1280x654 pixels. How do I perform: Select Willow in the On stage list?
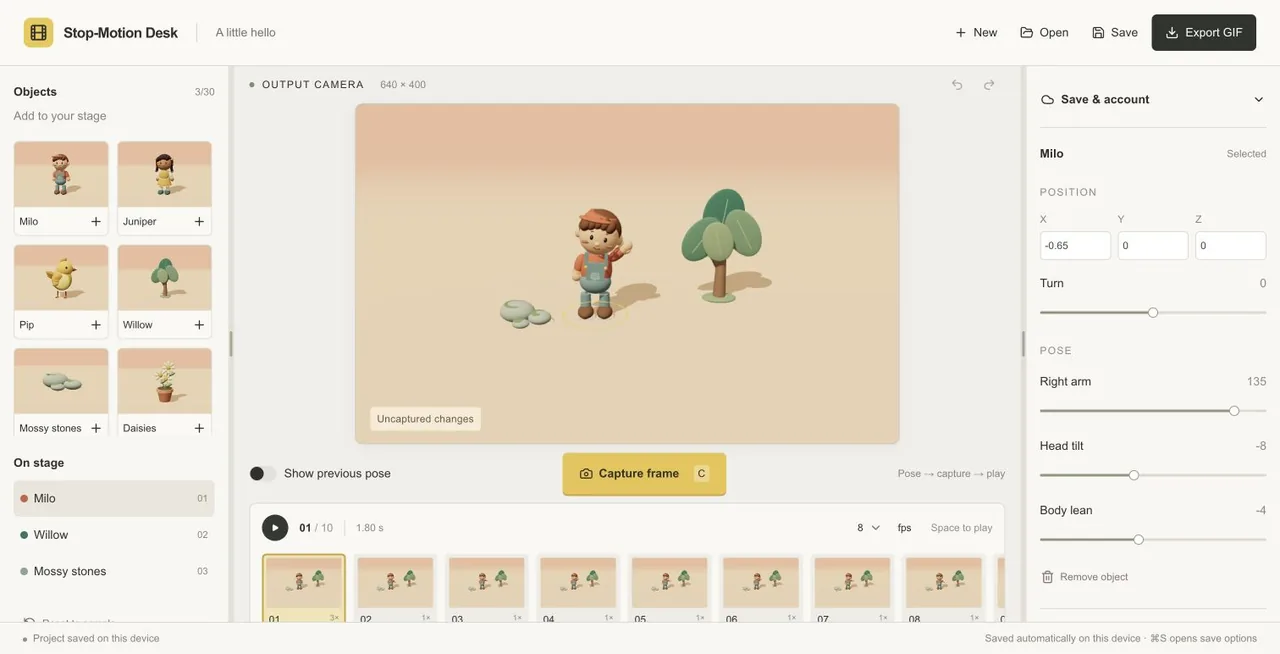[114, 535]
